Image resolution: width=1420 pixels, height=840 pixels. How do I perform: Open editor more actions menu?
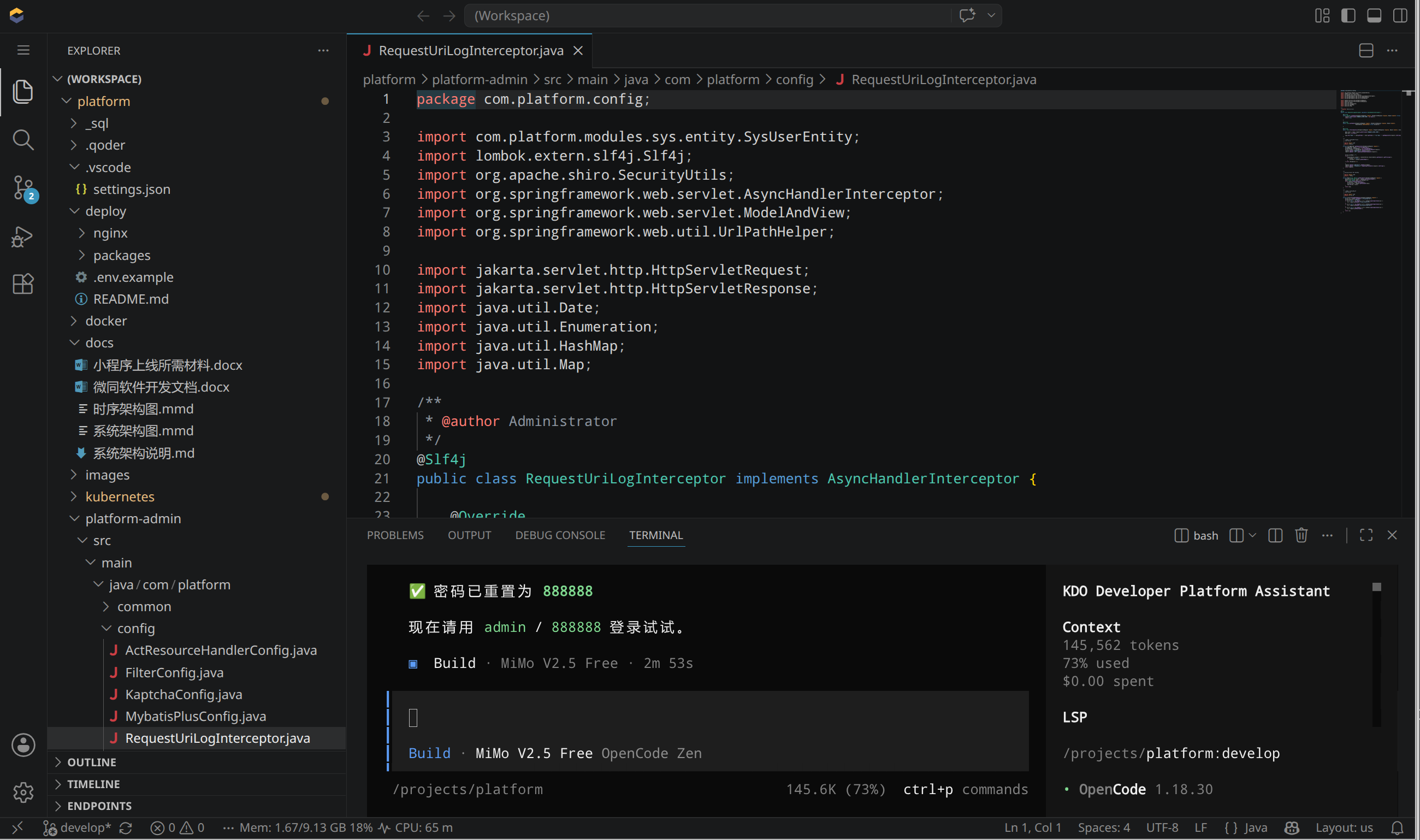1392,50
